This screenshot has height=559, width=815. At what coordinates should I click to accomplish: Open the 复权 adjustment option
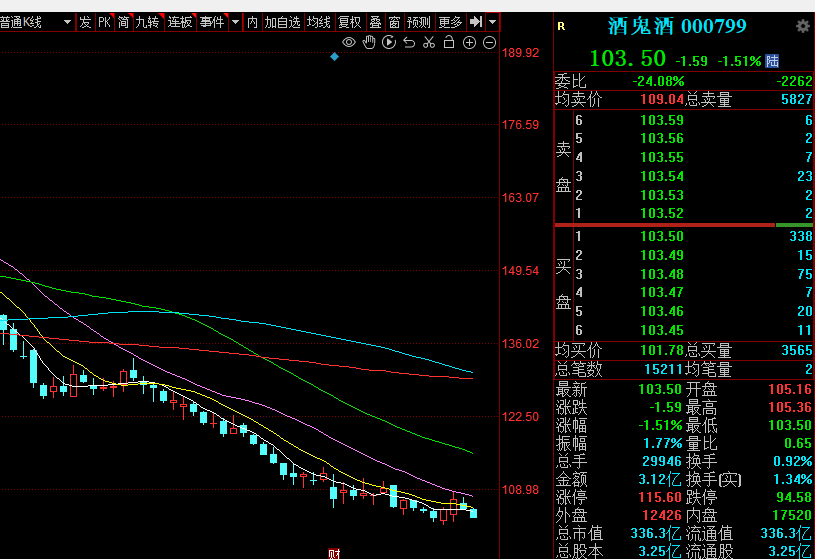tap(350, 22)
